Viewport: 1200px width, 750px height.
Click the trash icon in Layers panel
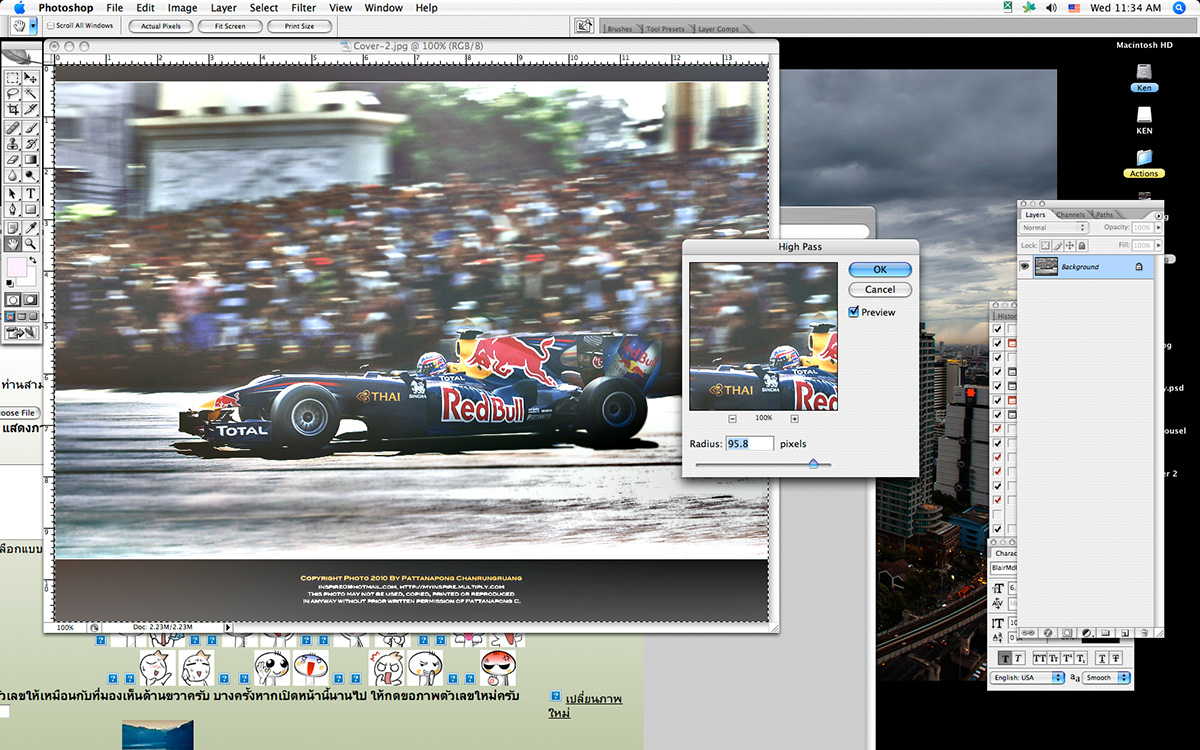[x=1146, y=633]
